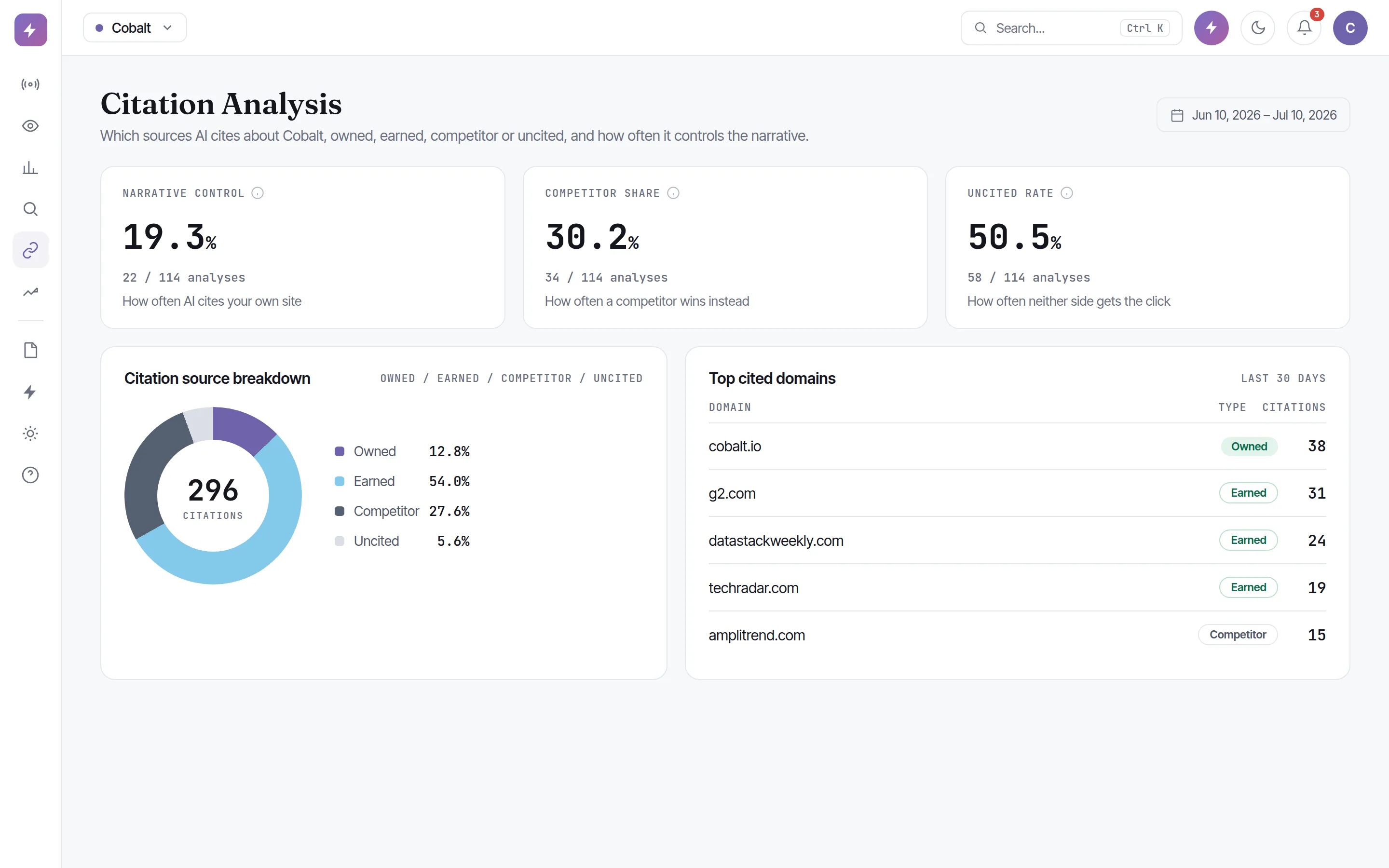Click the Earned 54.0% legend value

tap(449, 481)
